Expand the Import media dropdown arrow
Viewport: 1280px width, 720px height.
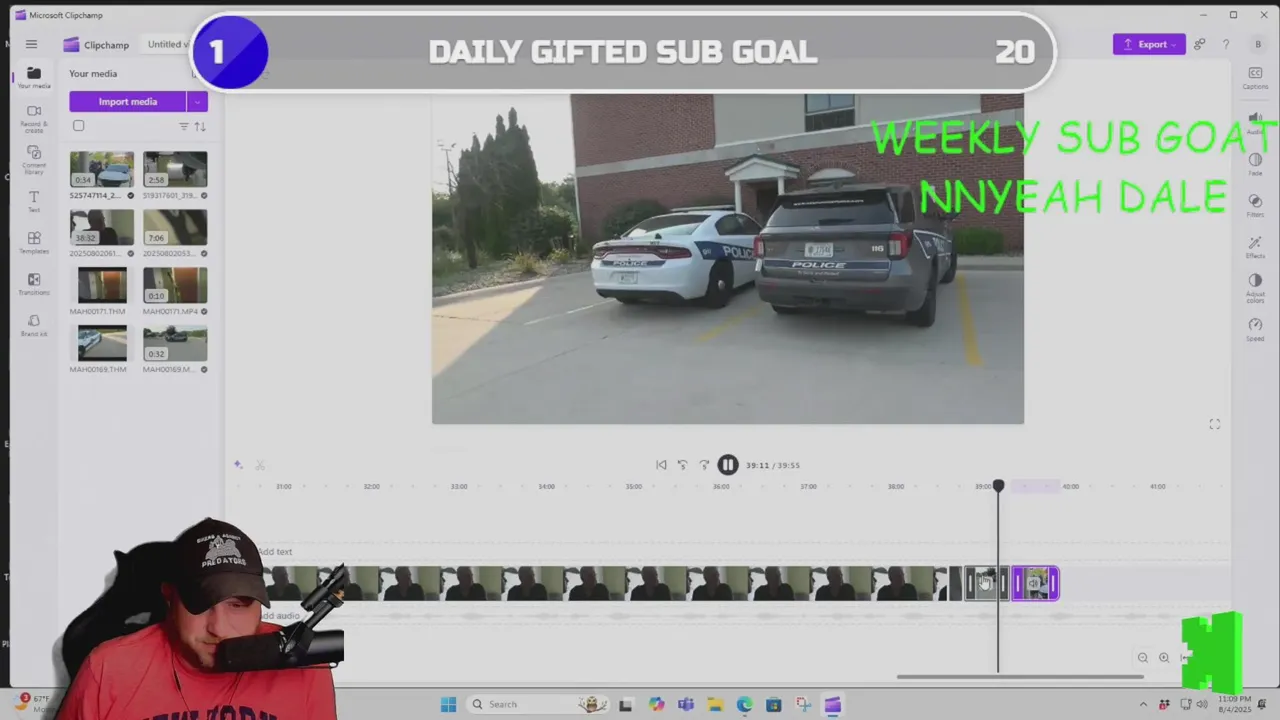pos(197,101)
